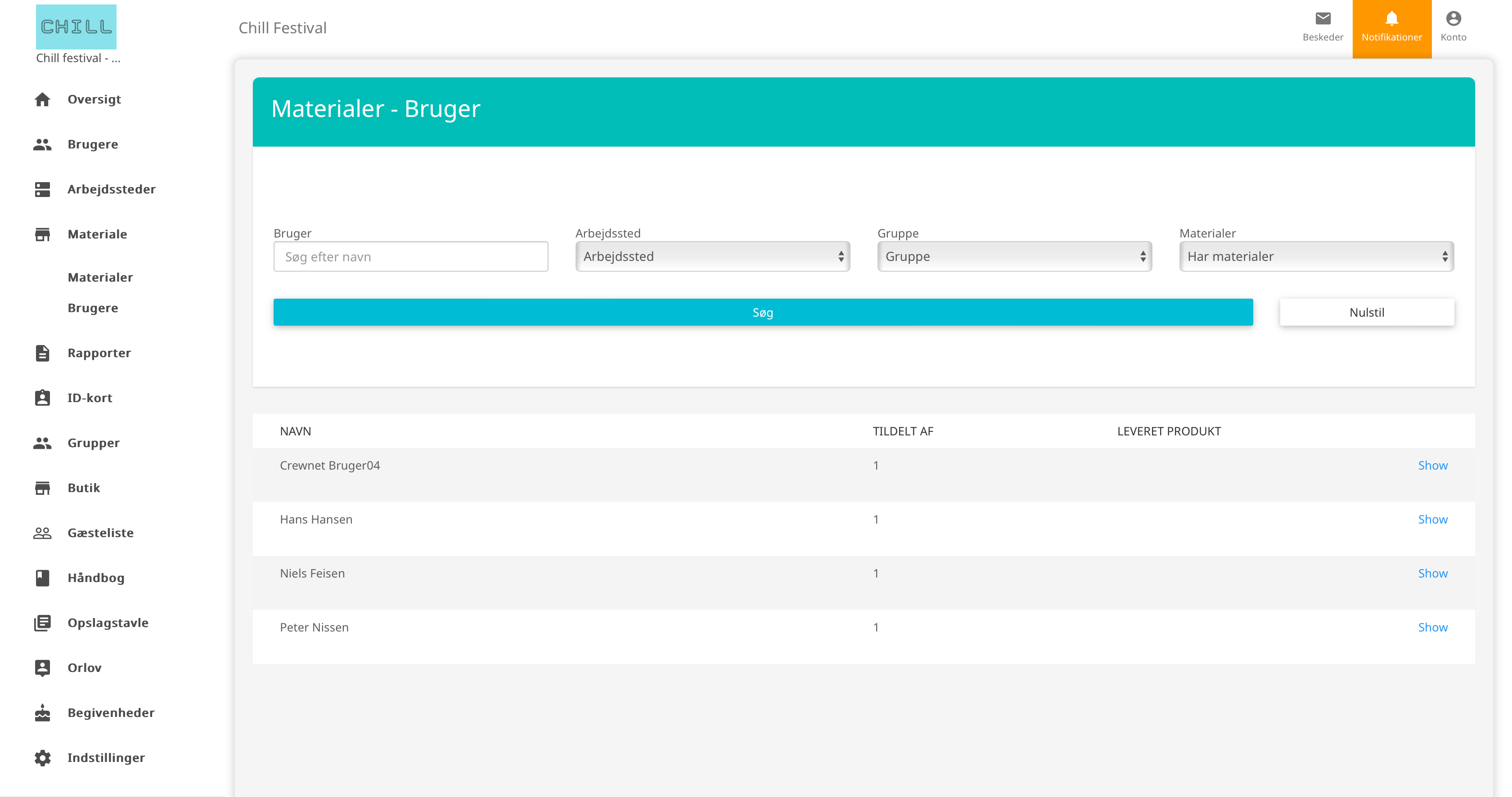Focus the Søg efter navn field
Viewport: 1512px width, 797px height.
click(x=411, y=256)
